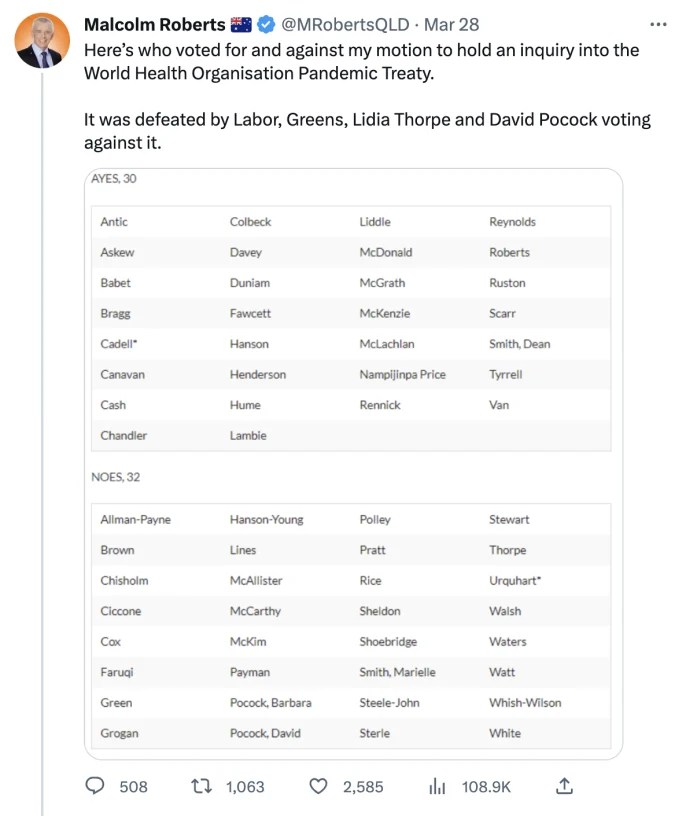
Task: Click the 508 replies count
Action: click(x=133, y=787)
